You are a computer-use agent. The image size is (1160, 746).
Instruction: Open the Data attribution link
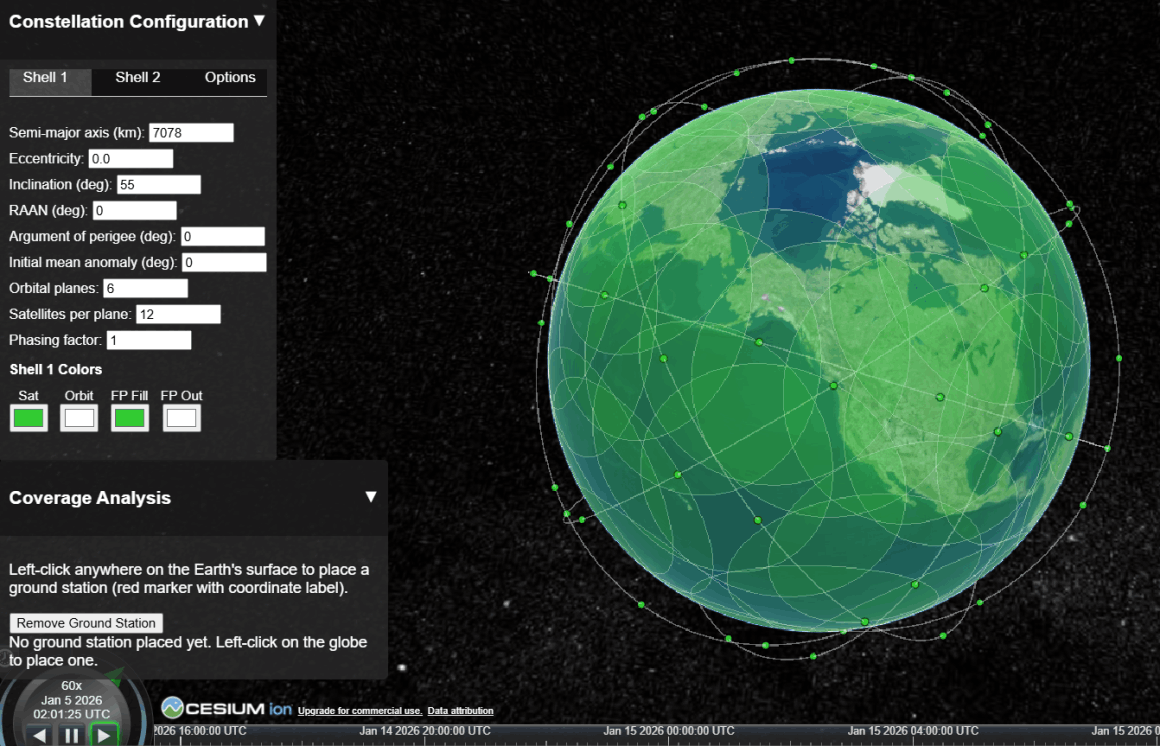(461, 711)
